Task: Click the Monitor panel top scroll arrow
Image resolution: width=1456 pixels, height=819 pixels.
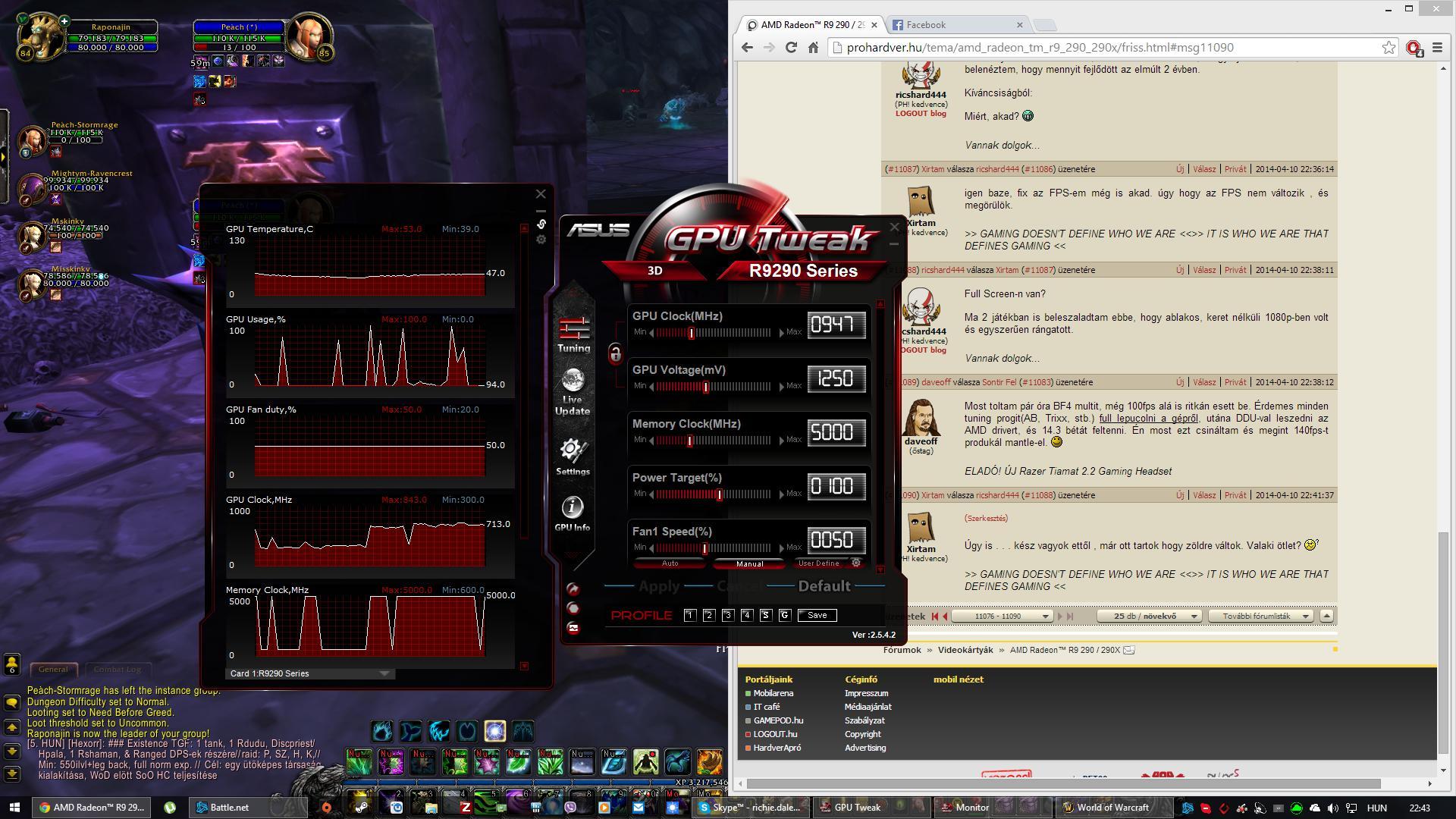Action: pyautogui.click(x=524, y=228)
